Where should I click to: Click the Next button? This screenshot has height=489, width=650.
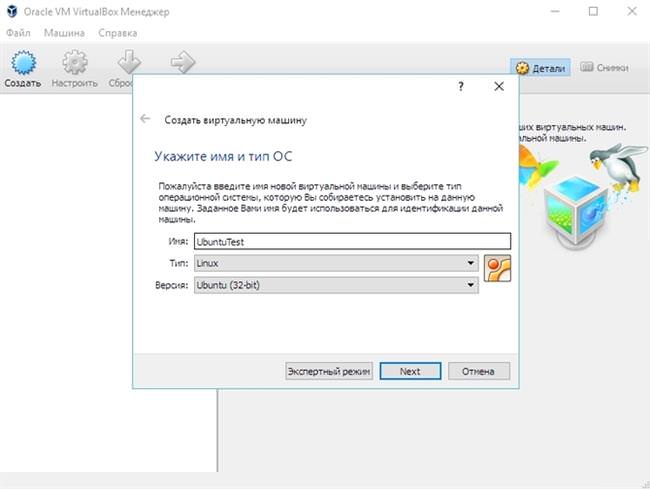(410, 371)
